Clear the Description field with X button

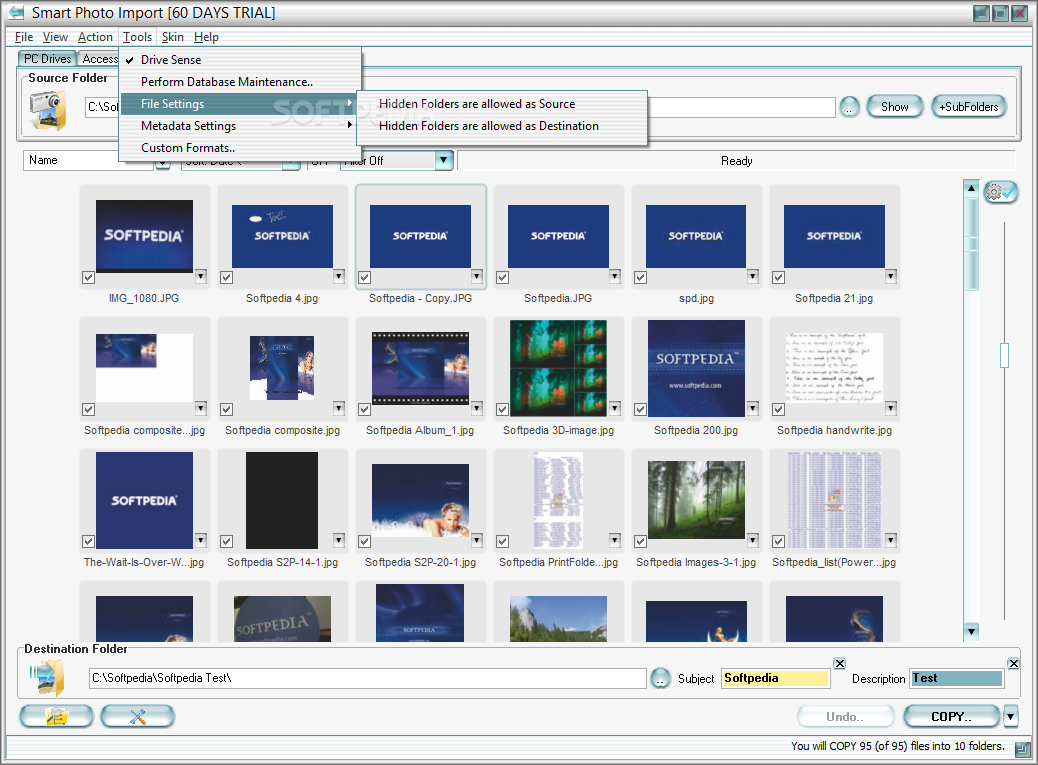pyautogui.click(x=1014, y=663)
